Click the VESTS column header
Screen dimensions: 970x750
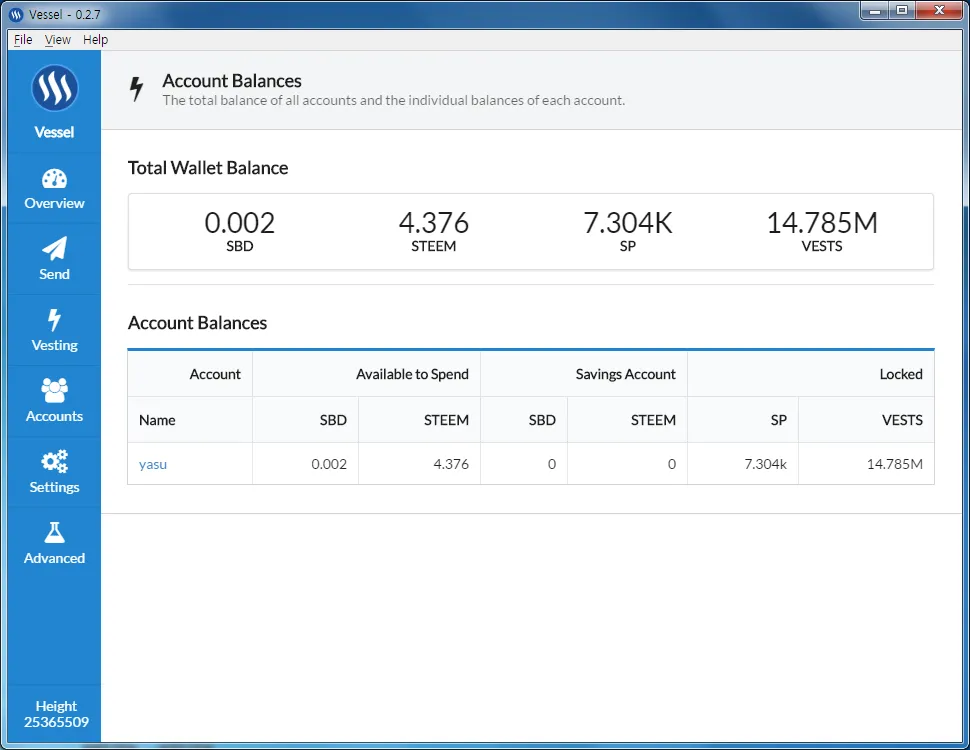[x=867, y=420]
